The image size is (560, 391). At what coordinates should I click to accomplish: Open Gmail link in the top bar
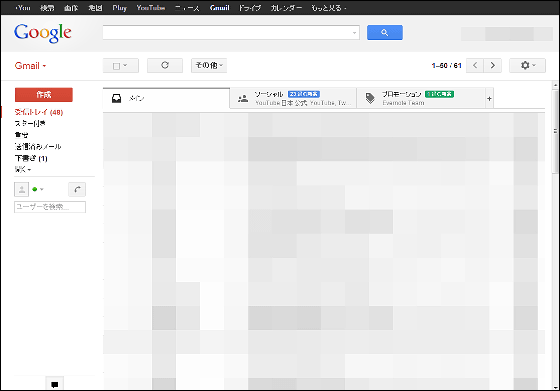tap(219, 8)
